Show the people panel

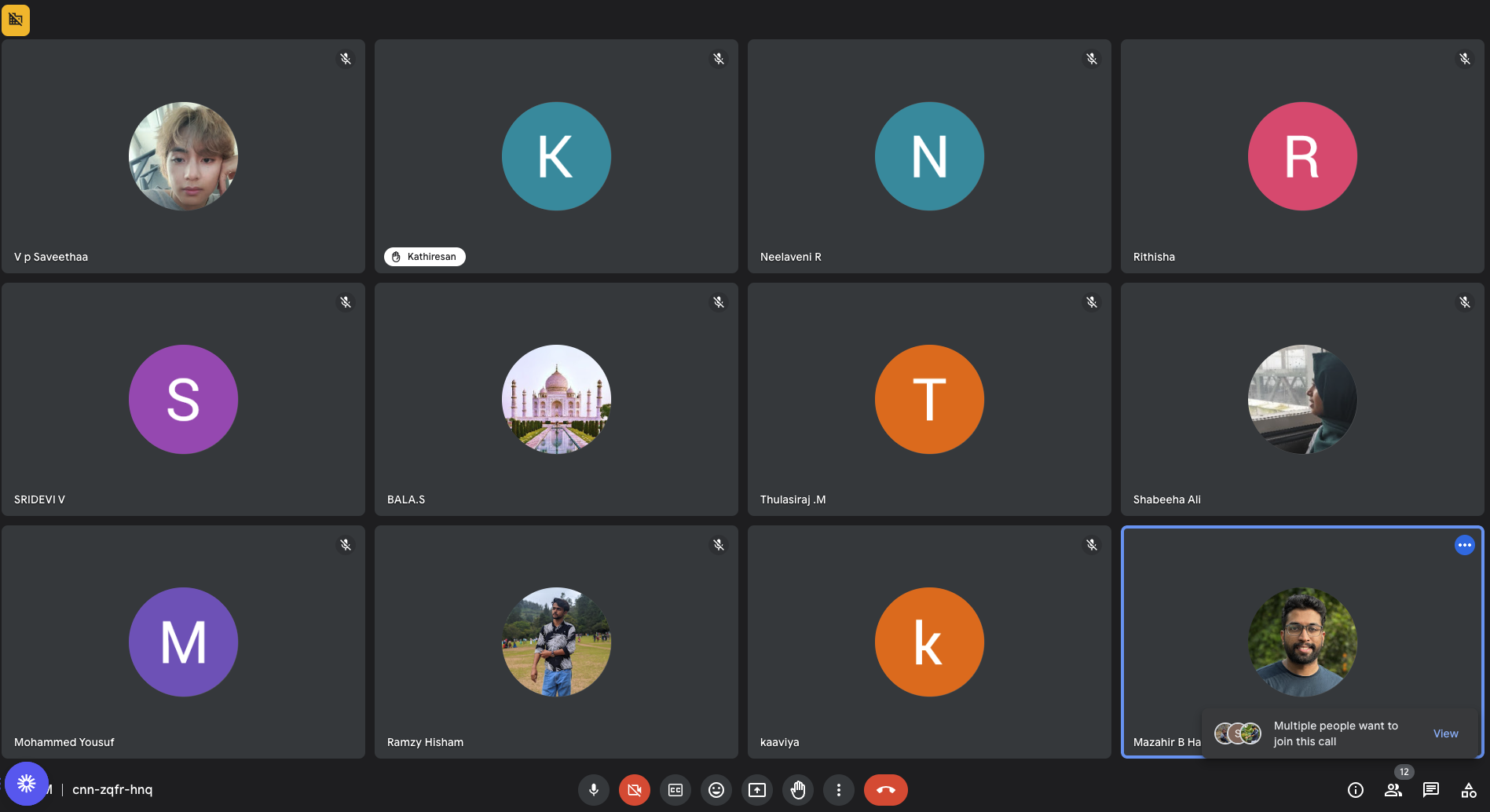(1393, 790)
